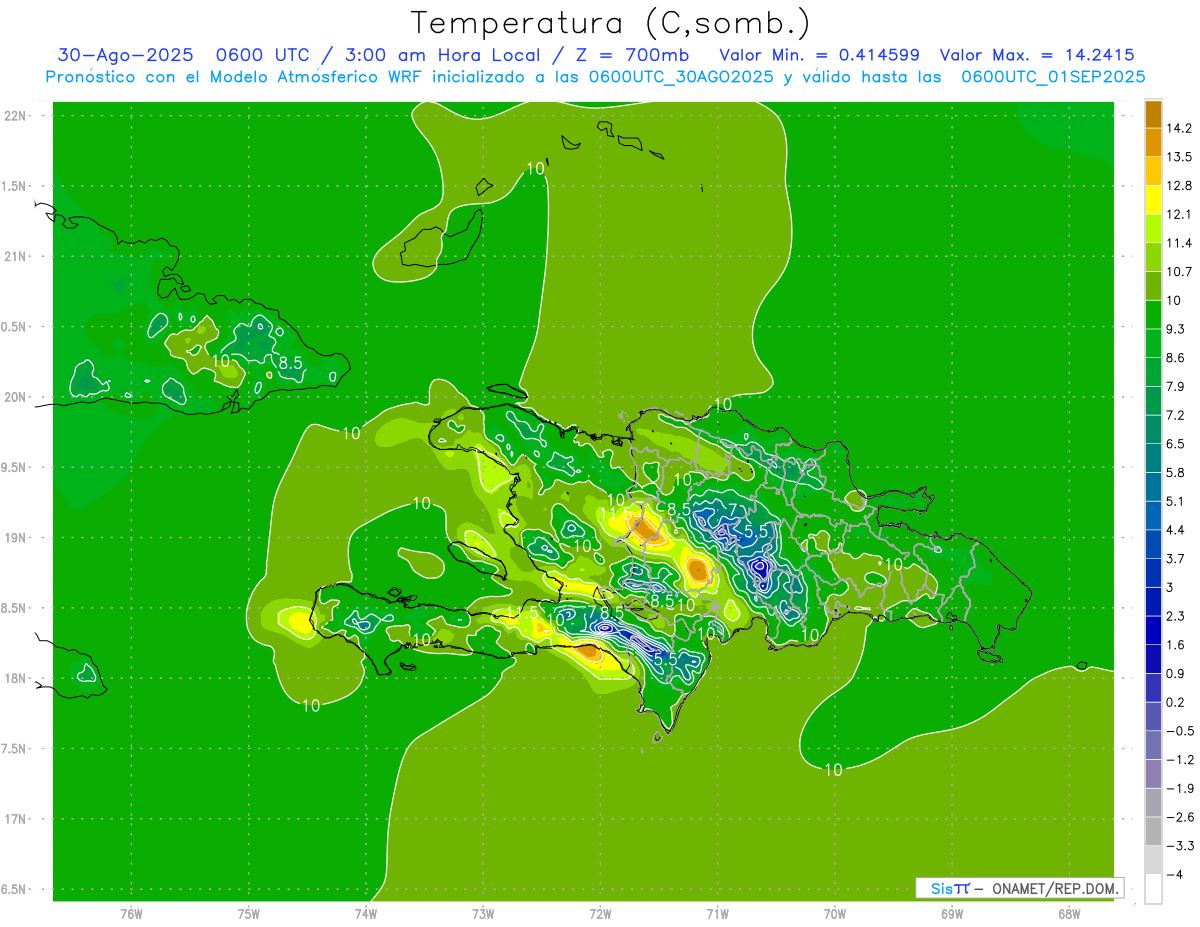The width and height of the screenshot is (1200, 927).
Task: Click the "2.3" color bar label
Action: 1175,616
